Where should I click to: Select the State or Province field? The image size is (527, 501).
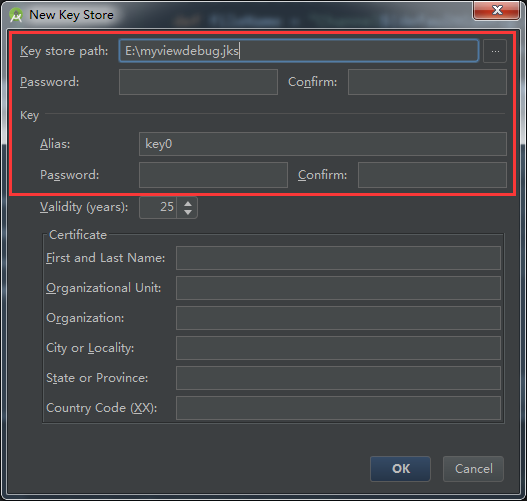tap(338, 378)
